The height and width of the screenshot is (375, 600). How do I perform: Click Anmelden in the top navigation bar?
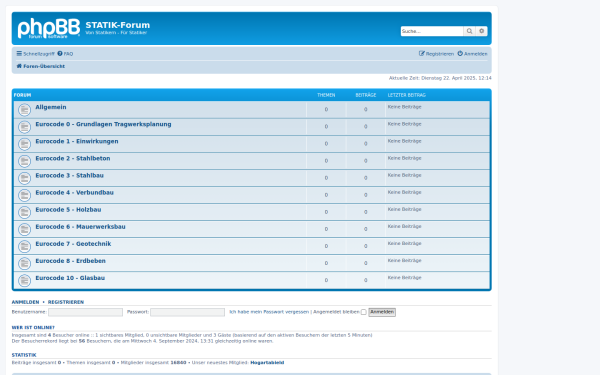point(473,54)
